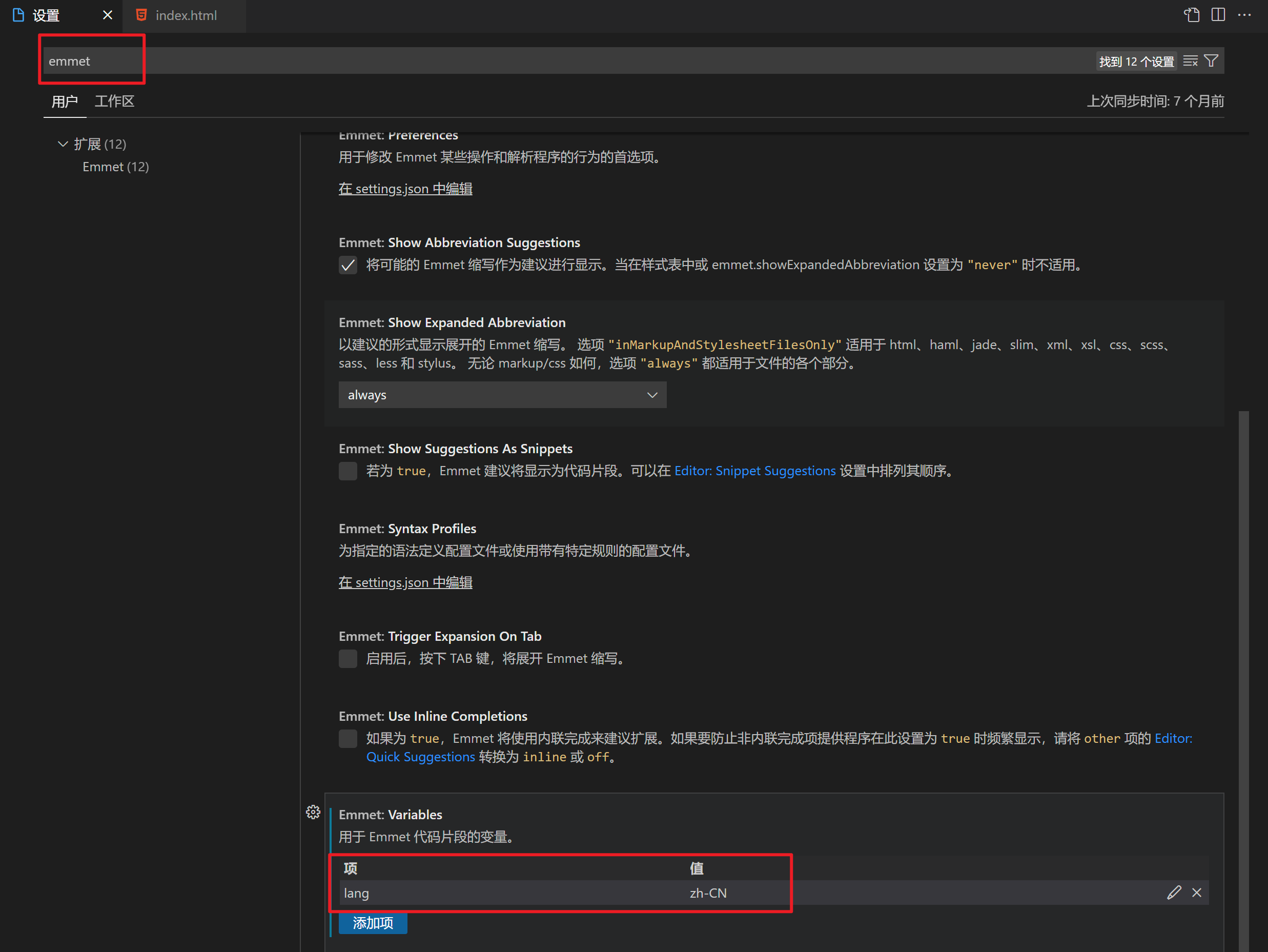Edit the lang variable with pencil icon
The image size is (1268, 952).
point(1173,893)
